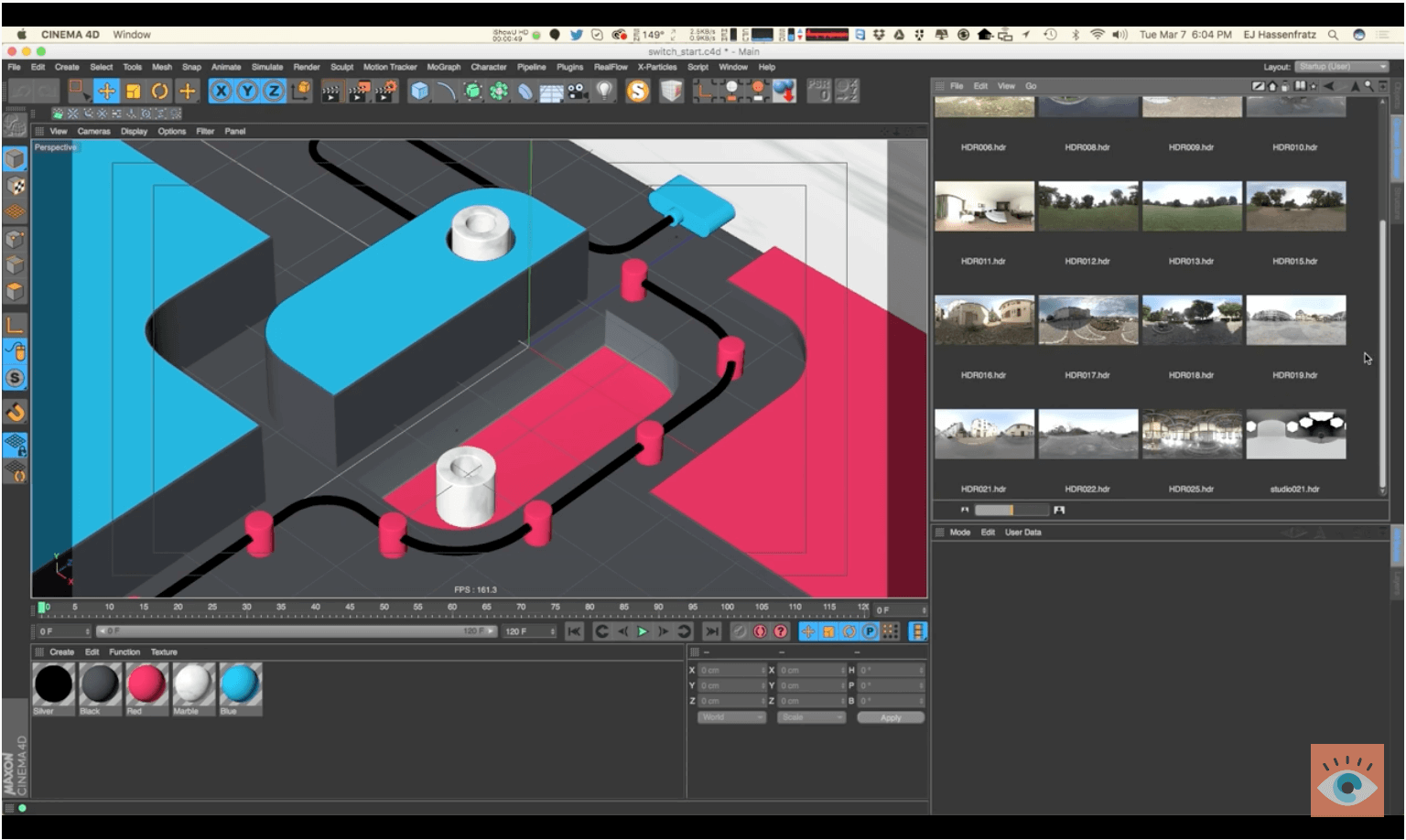This screenshot has height=840, width=1406.
Task: Open the MoGraph menu
Action: [x=444, y=67]
